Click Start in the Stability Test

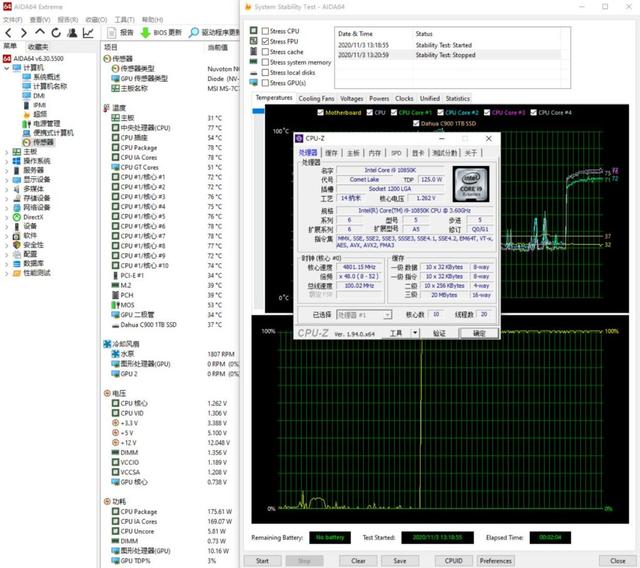[x=262, y=561]
